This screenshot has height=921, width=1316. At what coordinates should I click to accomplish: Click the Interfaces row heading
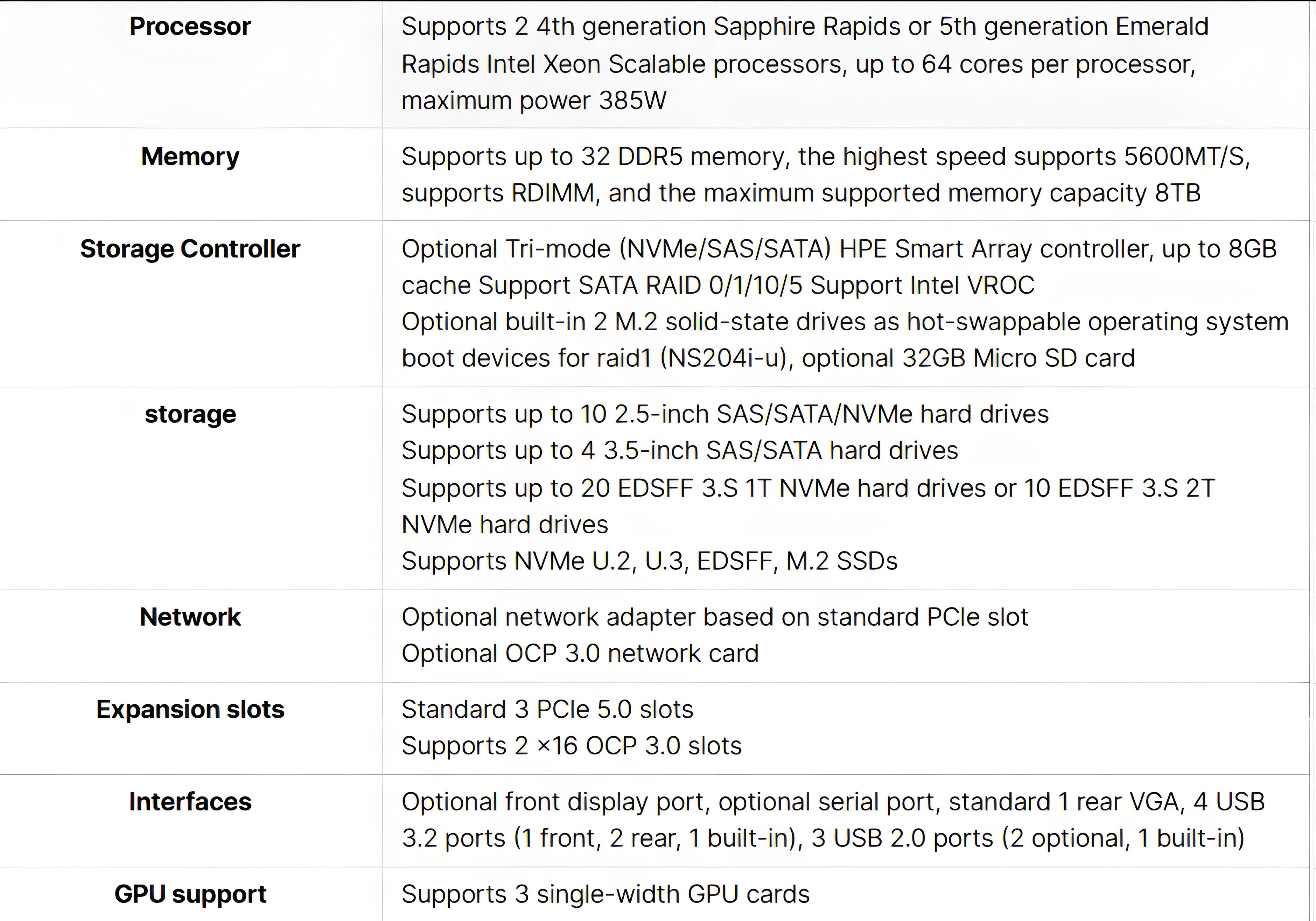(x=190, y=802)
